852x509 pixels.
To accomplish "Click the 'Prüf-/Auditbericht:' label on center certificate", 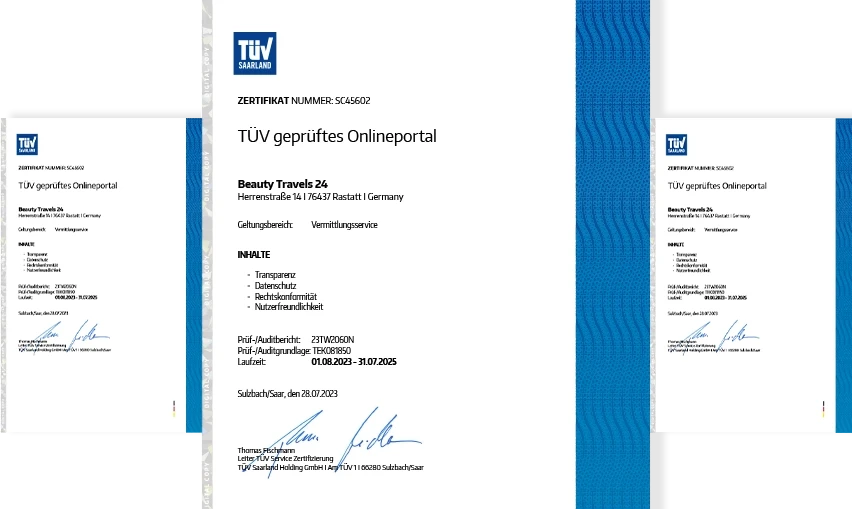I will tap(269, 340).
